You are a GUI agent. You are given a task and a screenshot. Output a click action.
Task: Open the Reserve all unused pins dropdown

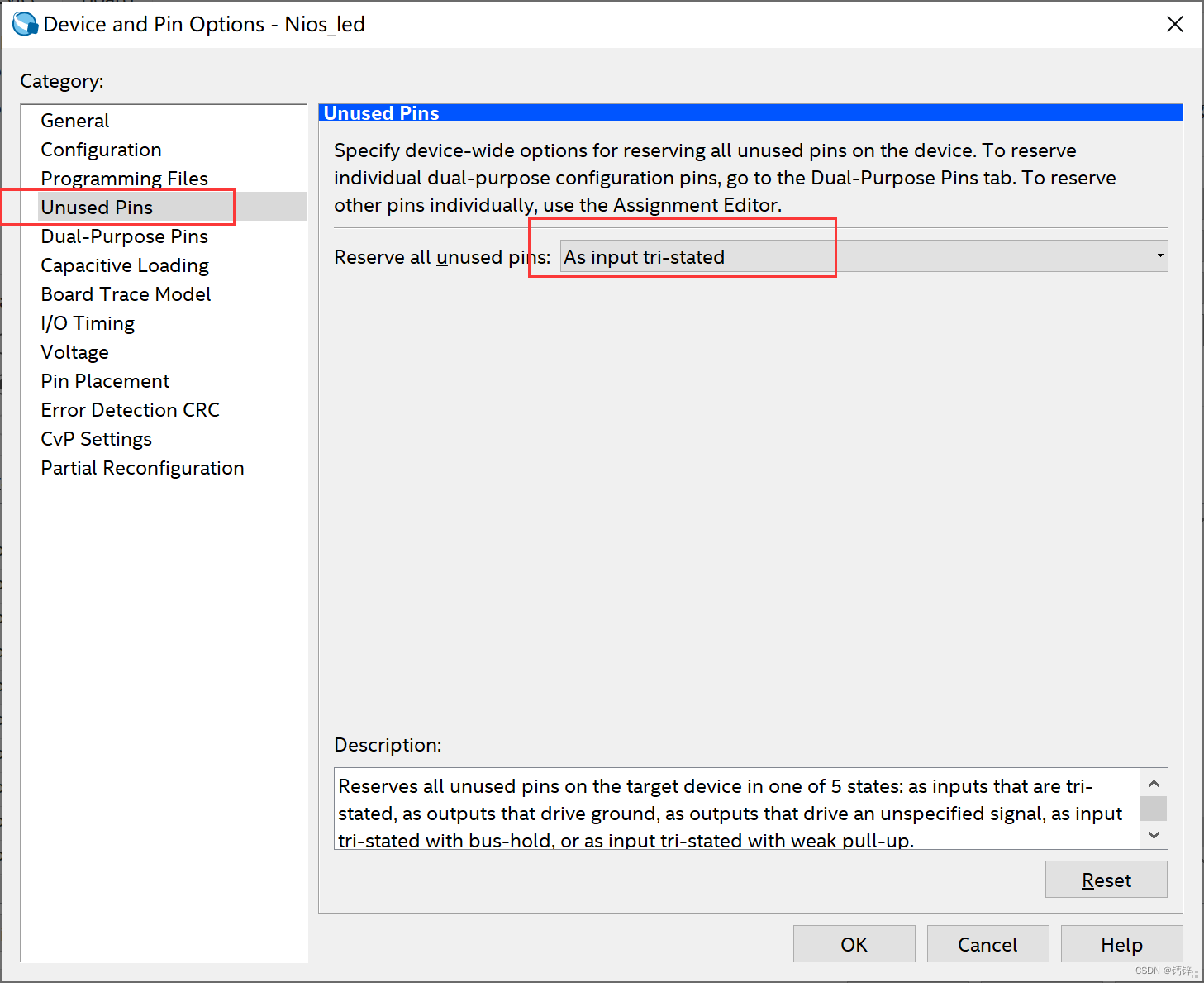pyautogui.click(x=864, y=256)
